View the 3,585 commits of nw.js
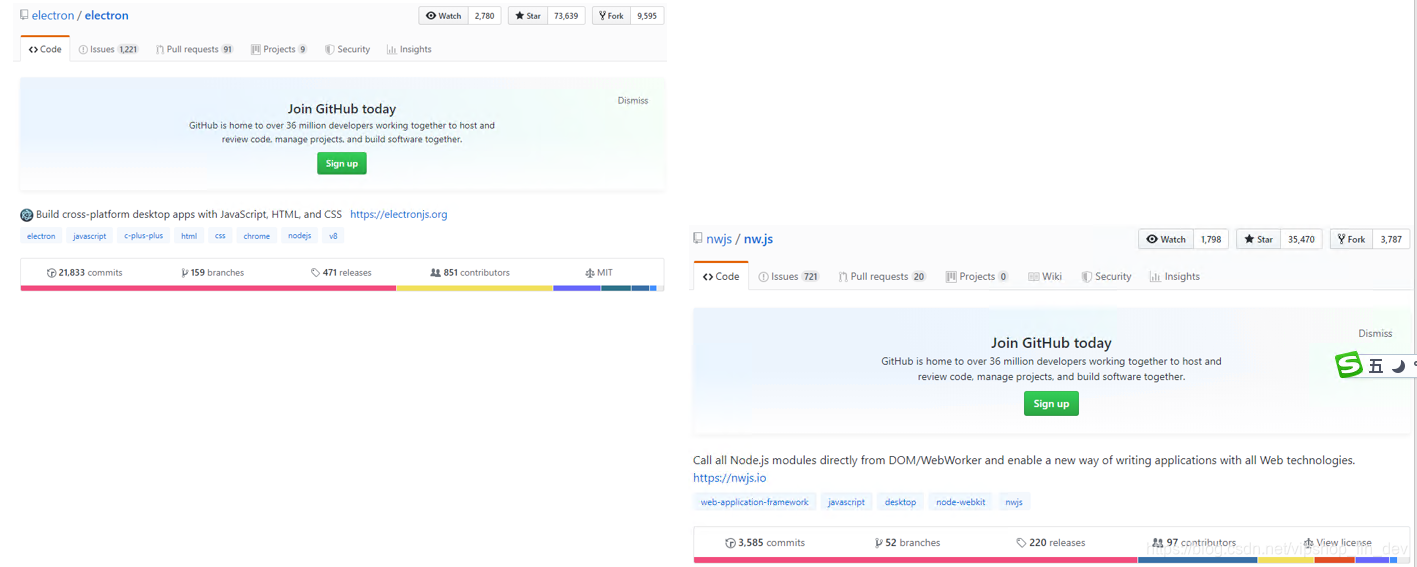This screenshot has height=567, width=1417. [765, 543]
